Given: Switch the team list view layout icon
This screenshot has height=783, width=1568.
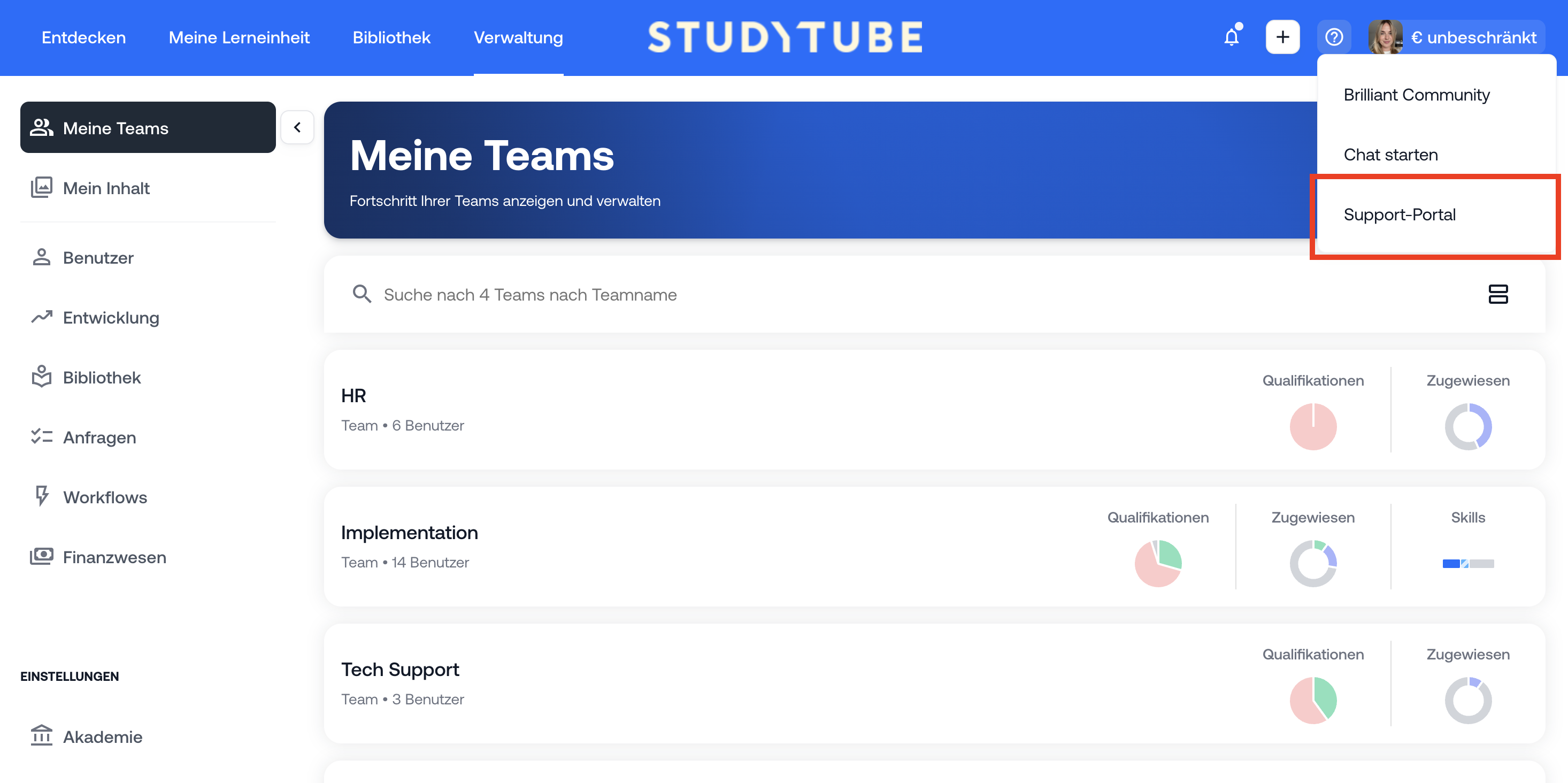Looking at the screenshot, I should point(1498,294).
